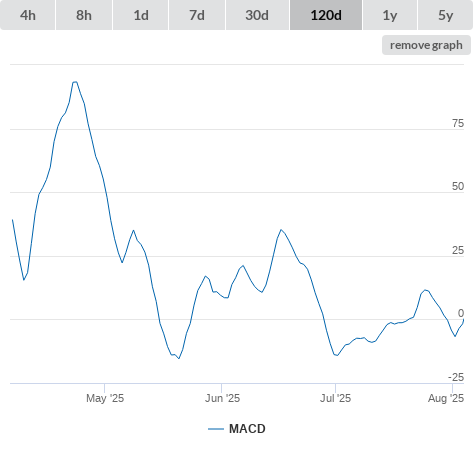Click the MACD line's highest peak

75,82
